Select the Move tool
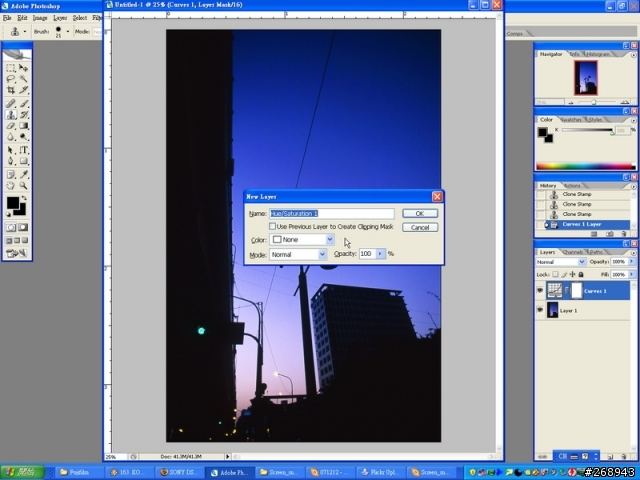This screenshot has width=640, height=480. tap(23, 68)
